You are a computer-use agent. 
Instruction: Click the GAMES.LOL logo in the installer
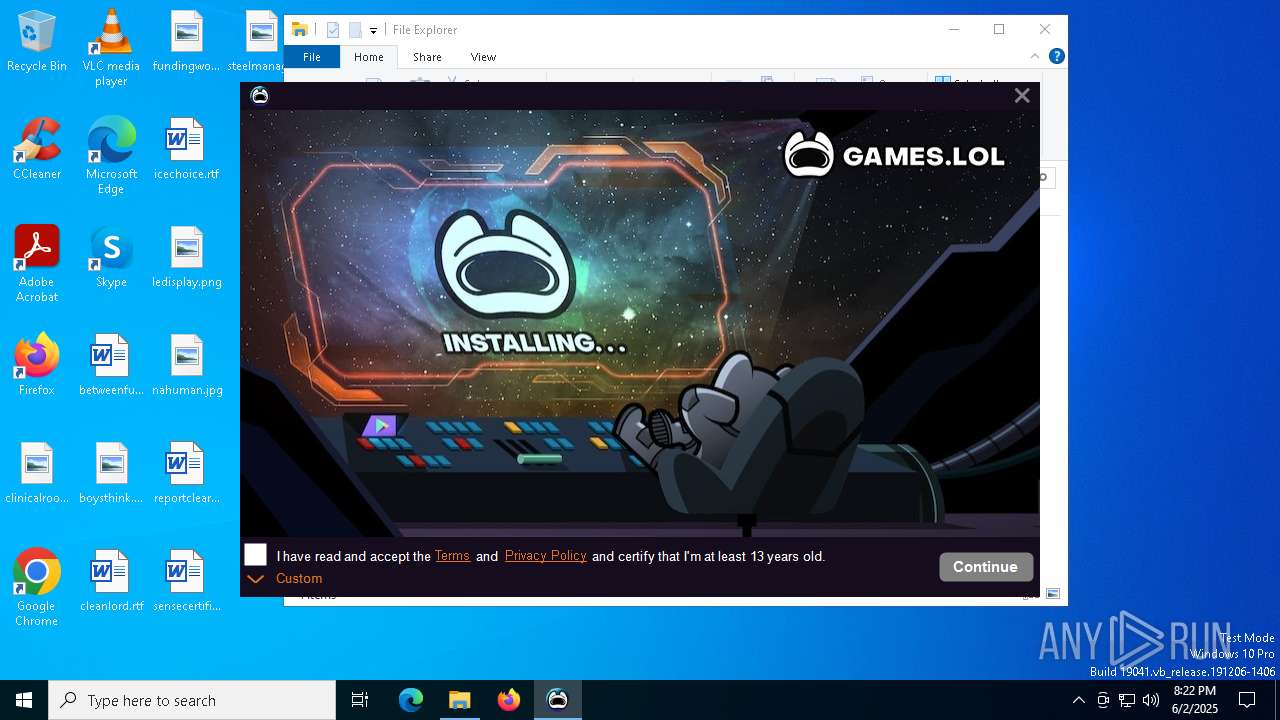tap(894, 155)
